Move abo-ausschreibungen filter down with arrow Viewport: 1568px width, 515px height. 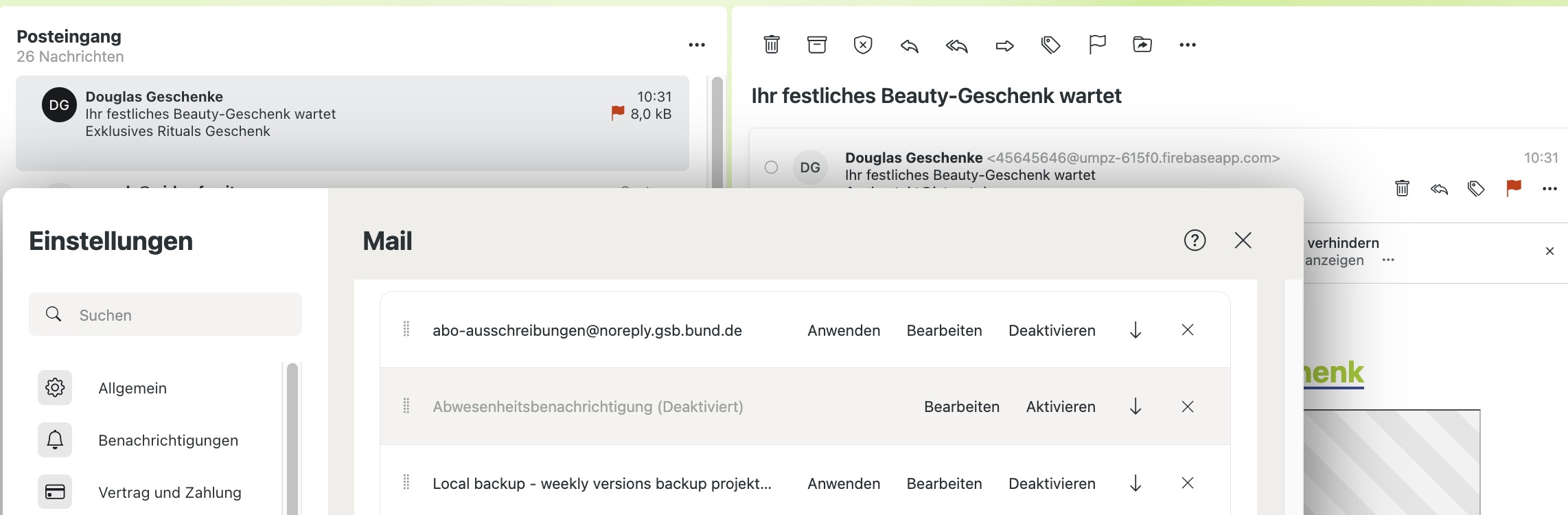point(1135,330)
